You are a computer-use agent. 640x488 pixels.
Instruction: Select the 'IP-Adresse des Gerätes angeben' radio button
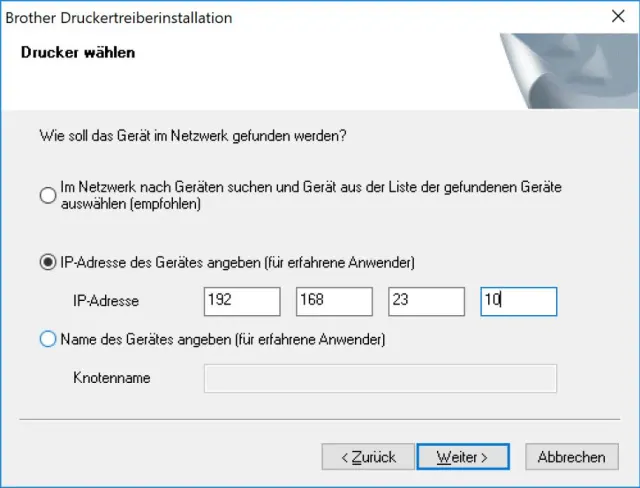tap(47, 262)
